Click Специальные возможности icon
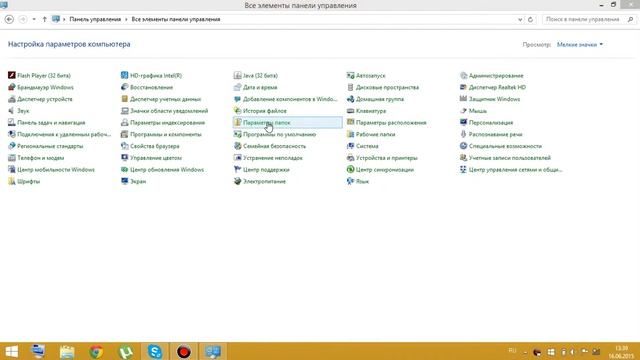Screen dimensions: 640x360 (x=463, y=146)
